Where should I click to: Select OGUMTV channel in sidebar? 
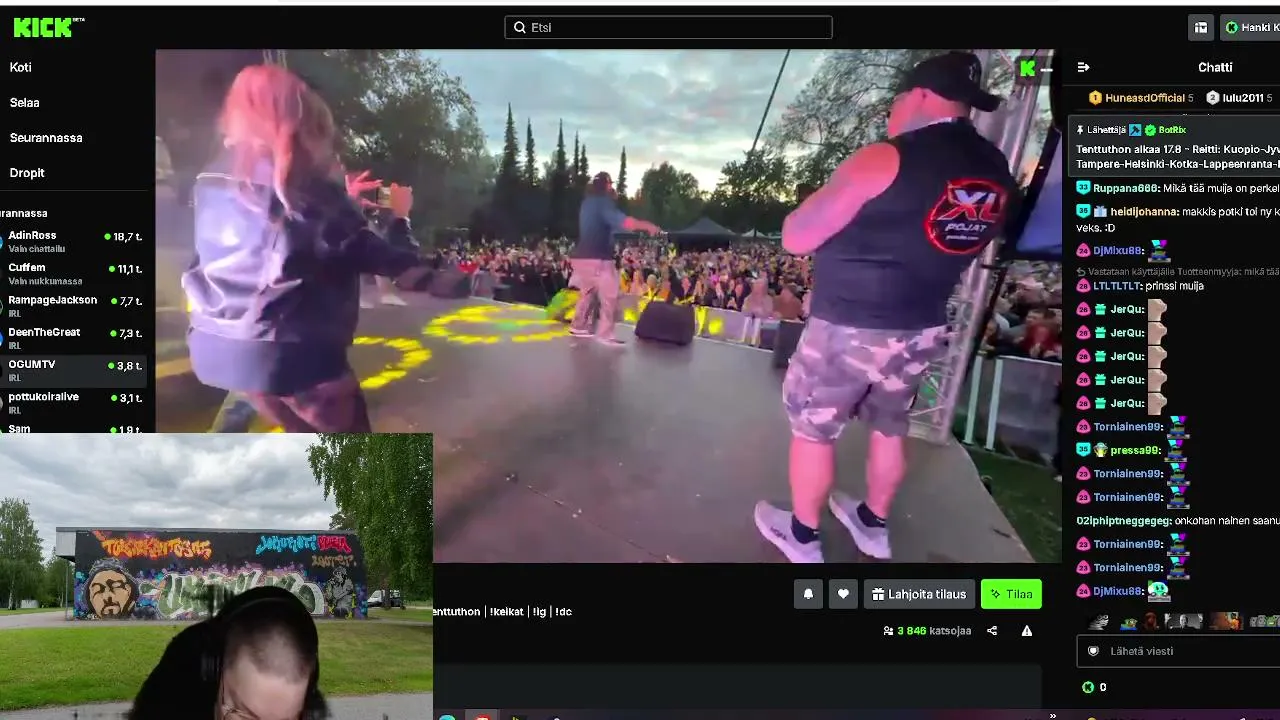74,370
